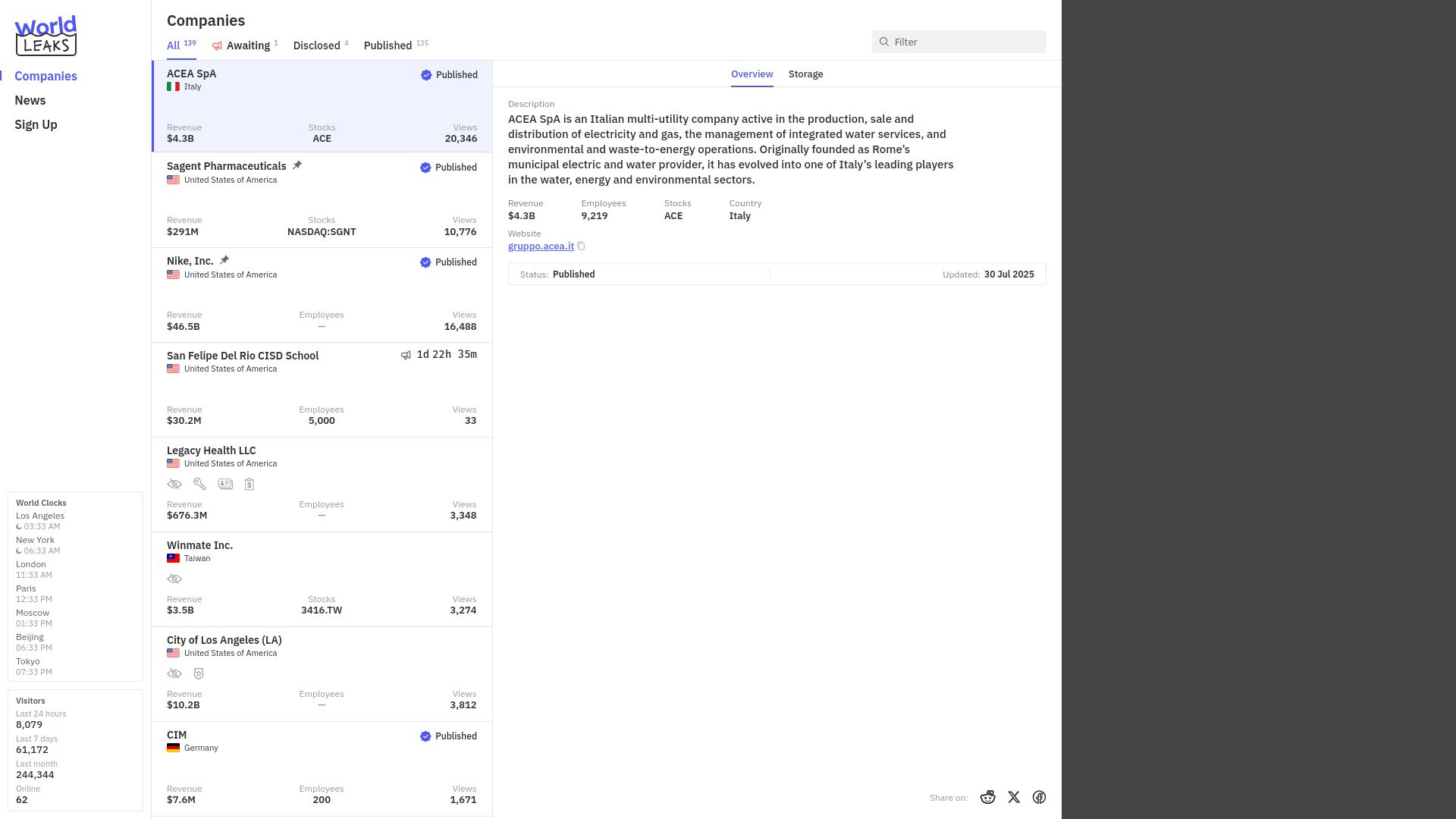1456x819 pixels.
Task: Click the key icon in Legacy Health LLC row
Action: [199, 484]
